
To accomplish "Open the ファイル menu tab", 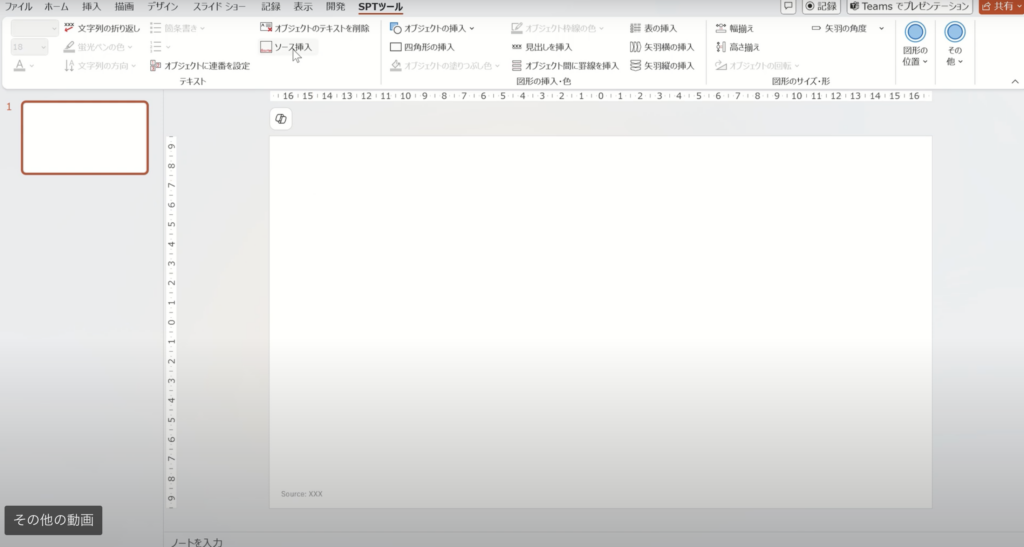I will (x=19, y=7).
